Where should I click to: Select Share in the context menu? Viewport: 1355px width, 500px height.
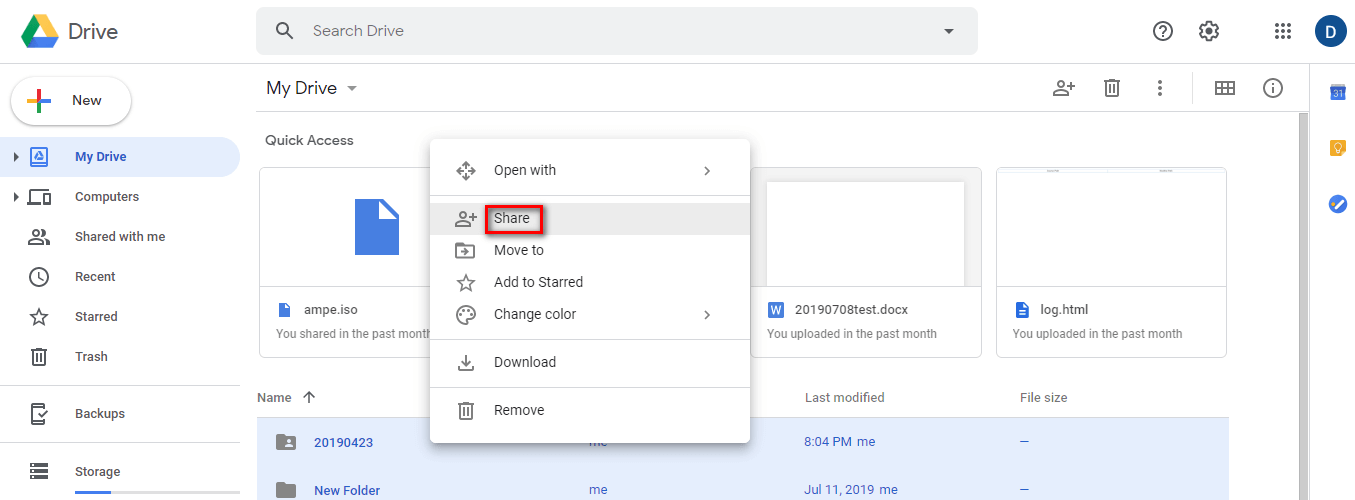pyautogui.click(x=512, y=219)
